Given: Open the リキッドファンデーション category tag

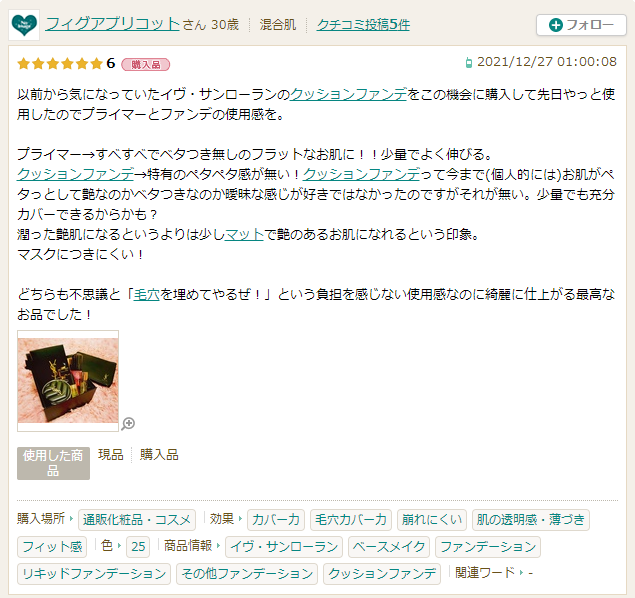Looking at the screenshot, I should pyautogui.click(x=94, y=574).
